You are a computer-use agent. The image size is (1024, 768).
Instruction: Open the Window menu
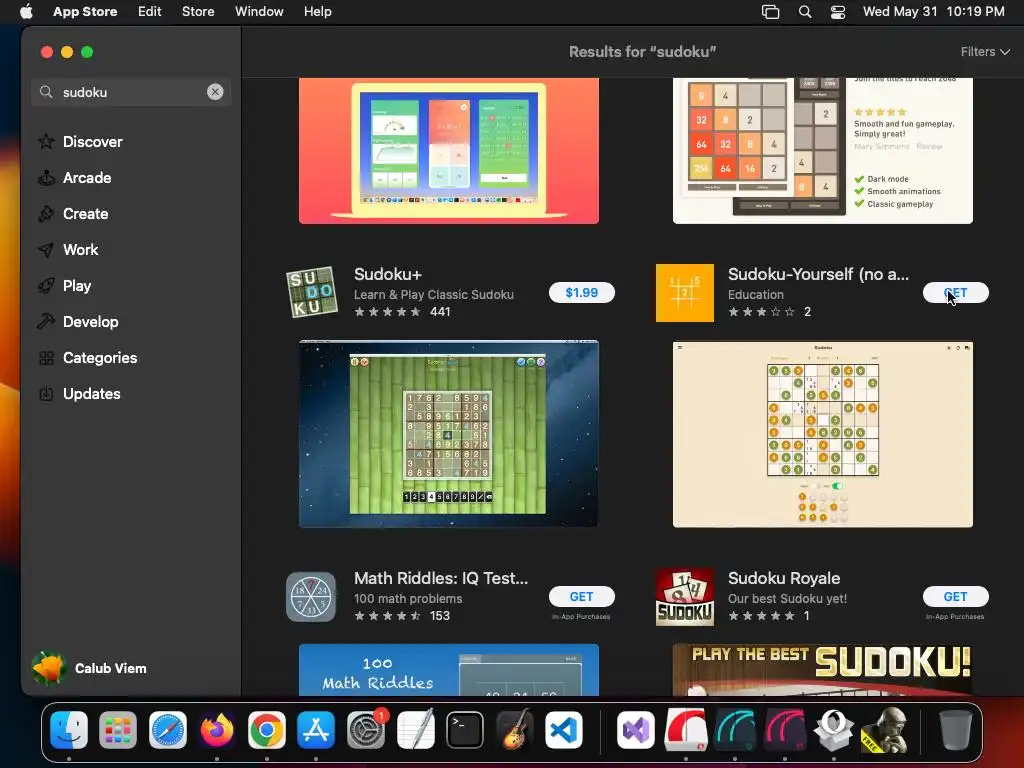point(259,12)
